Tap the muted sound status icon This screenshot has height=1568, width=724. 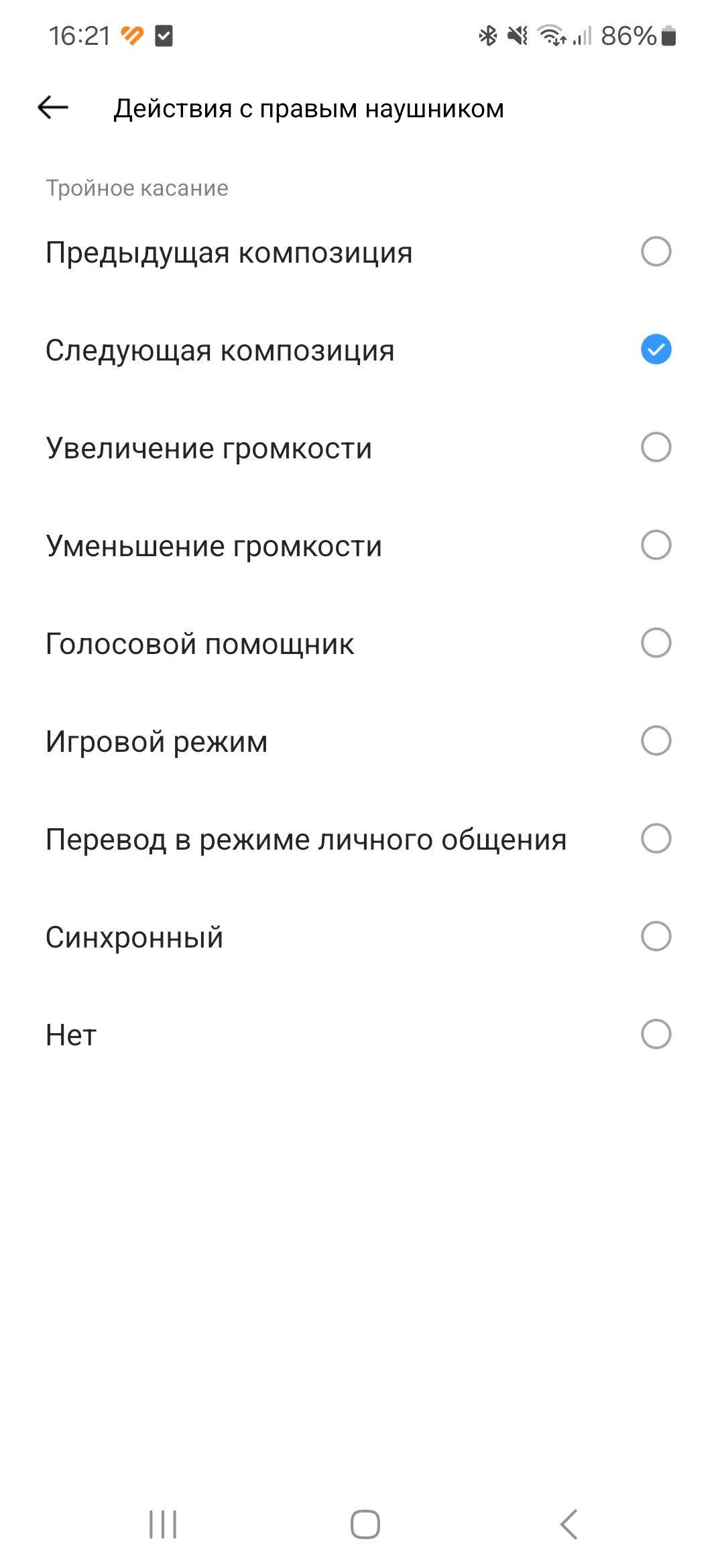coord(518,36)
